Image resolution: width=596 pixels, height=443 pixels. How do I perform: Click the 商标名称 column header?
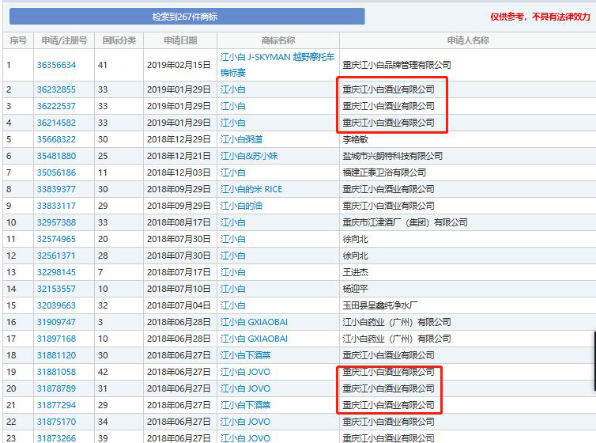[x=278, y=40]
